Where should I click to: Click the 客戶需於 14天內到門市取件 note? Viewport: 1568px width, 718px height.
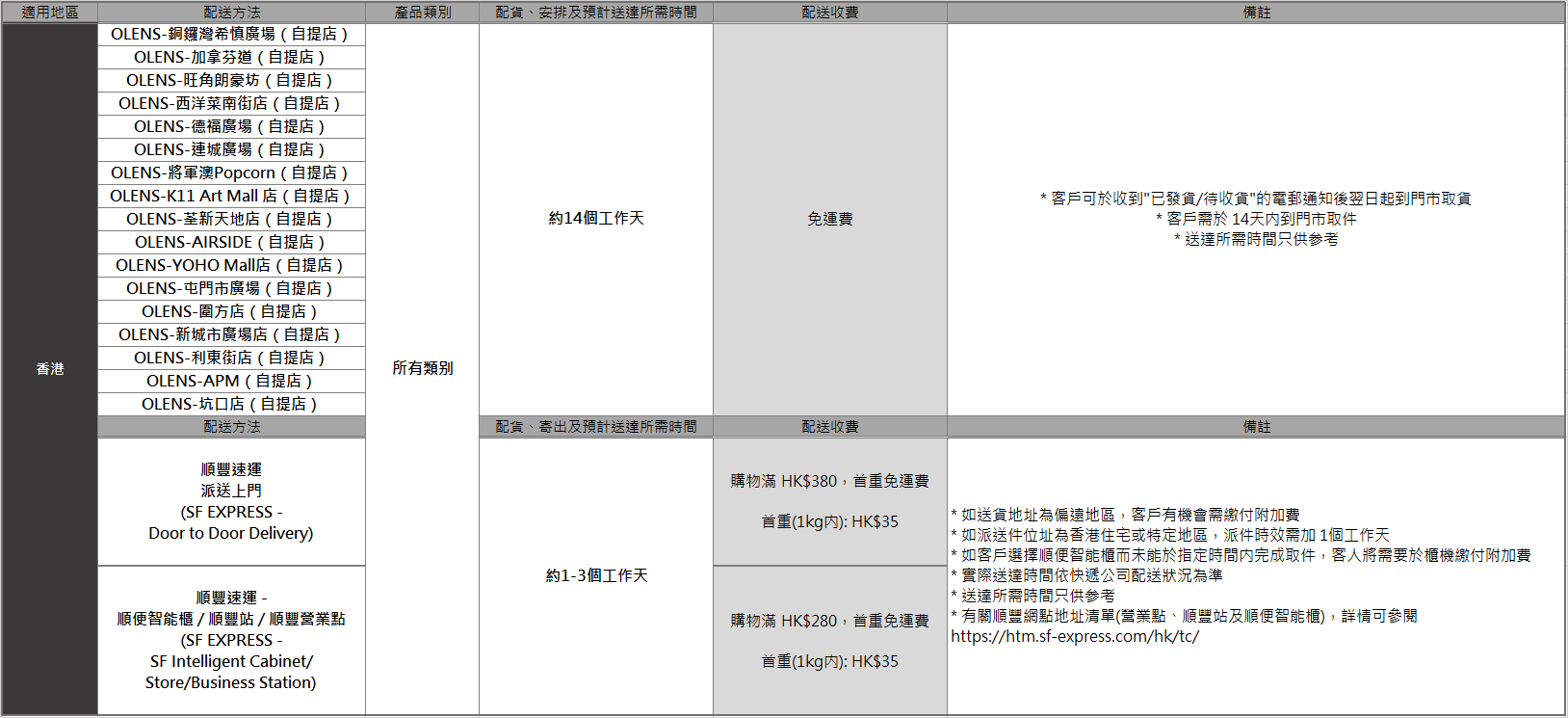1256,219
